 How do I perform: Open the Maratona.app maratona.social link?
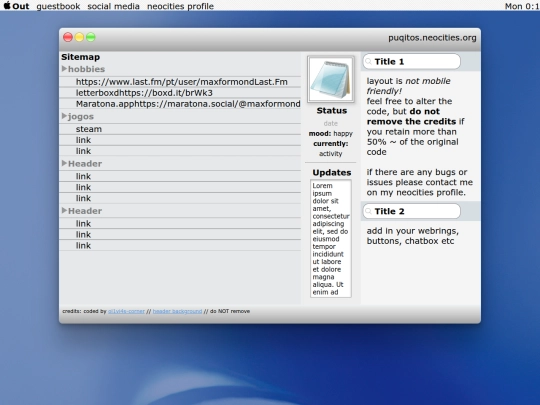[188, 104]
